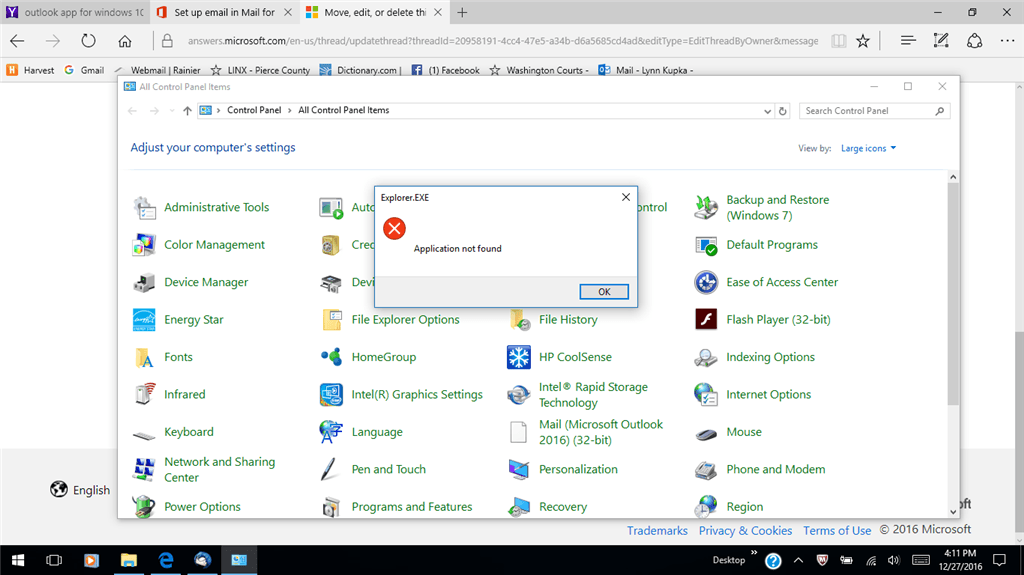The height and width of the screenshot is (575, 1024).
Task: Open the Terms of Use link
Action: (837, 531)
